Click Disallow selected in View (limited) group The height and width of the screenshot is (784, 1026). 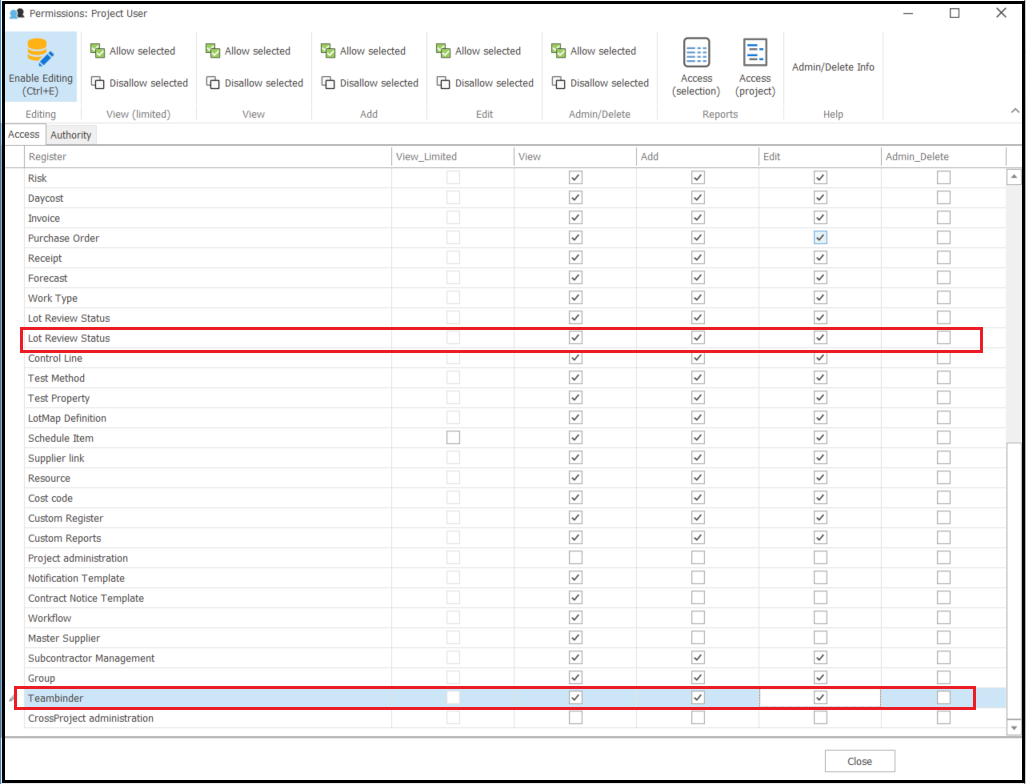[x=139, y=83]
